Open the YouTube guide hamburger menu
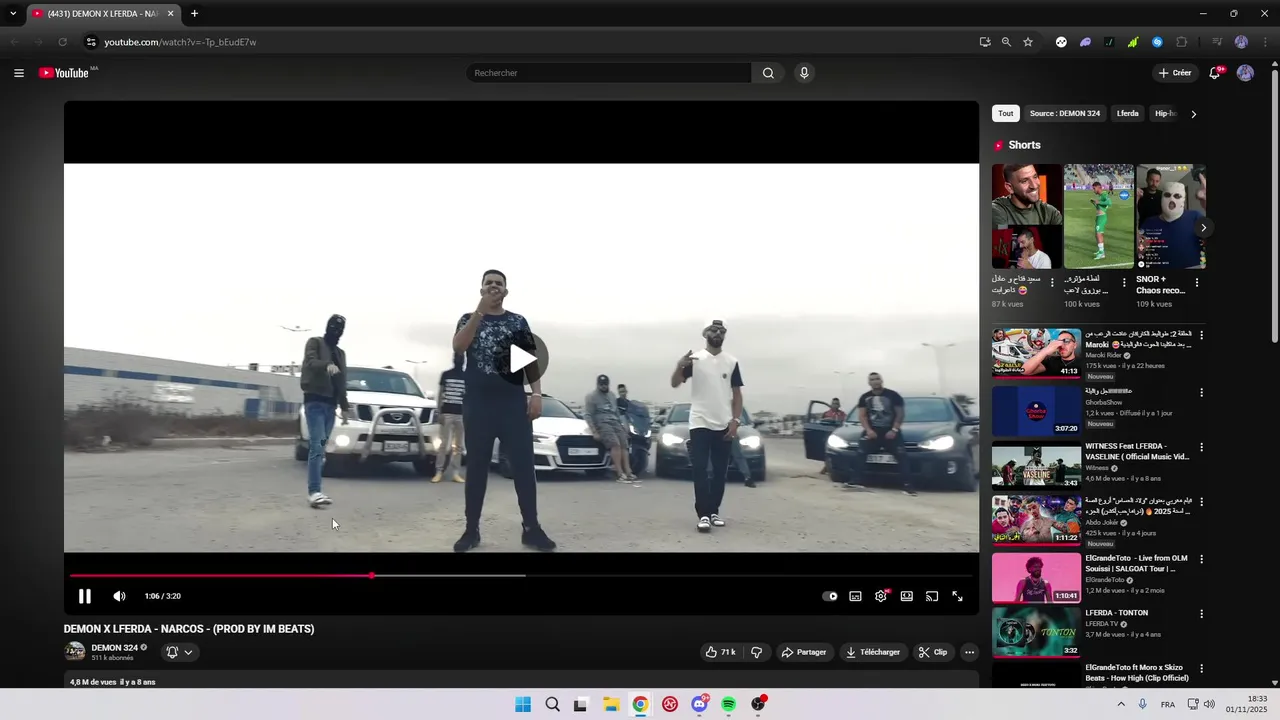 [19, 73]
